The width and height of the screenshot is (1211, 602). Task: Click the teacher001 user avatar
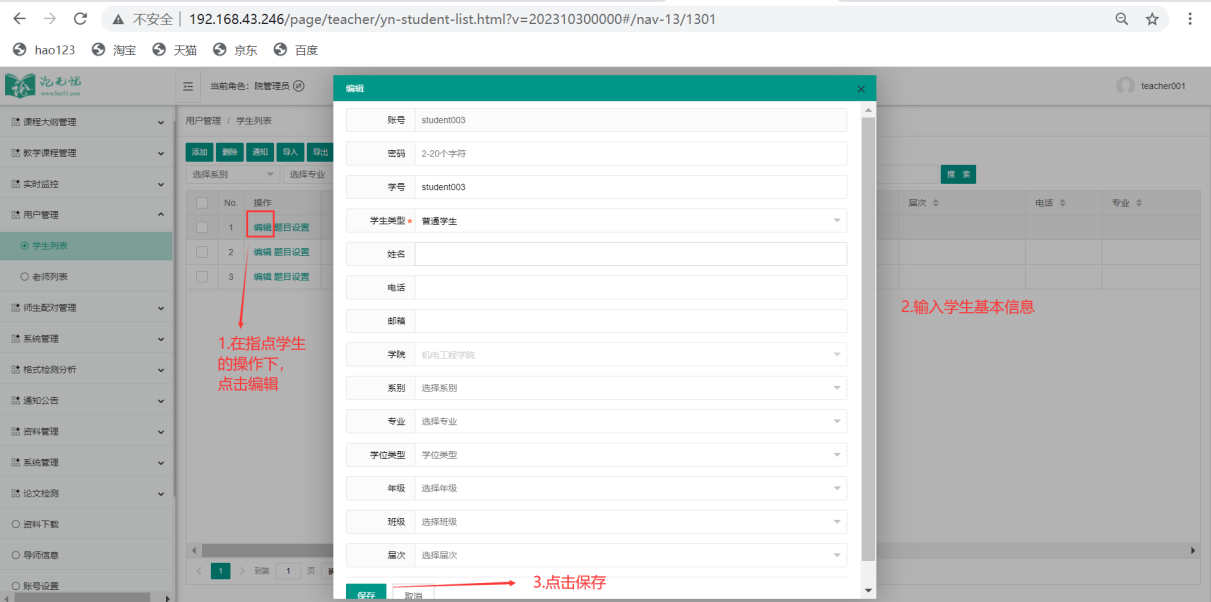tap(1126, 86)
